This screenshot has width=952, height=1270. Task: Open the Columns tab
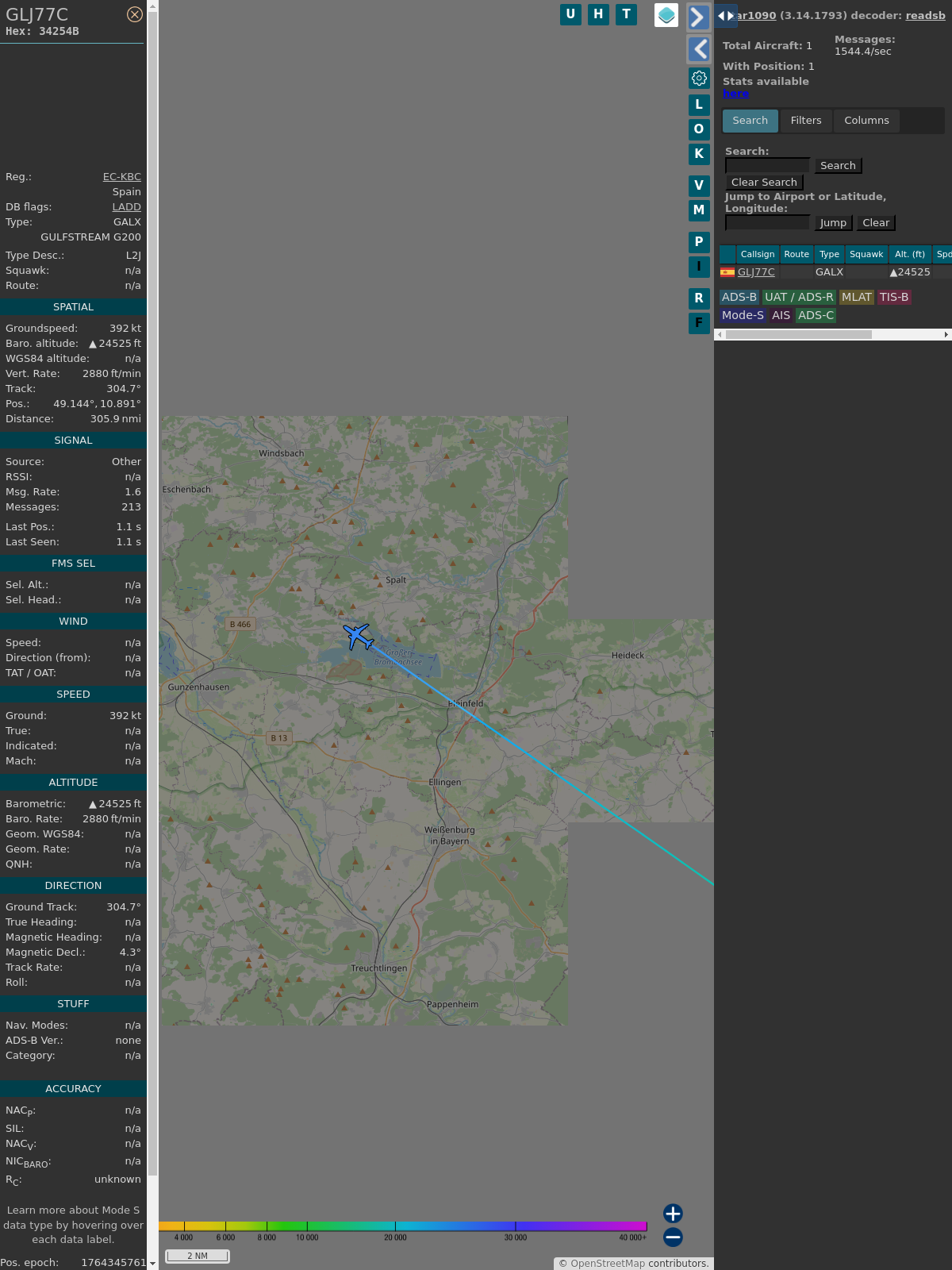(x=866, y=121)
